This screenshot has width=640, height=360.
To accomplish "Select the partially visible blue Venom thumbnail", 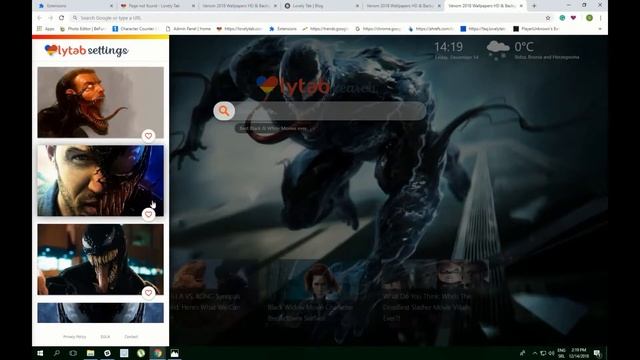I will [x=100, y=313].
